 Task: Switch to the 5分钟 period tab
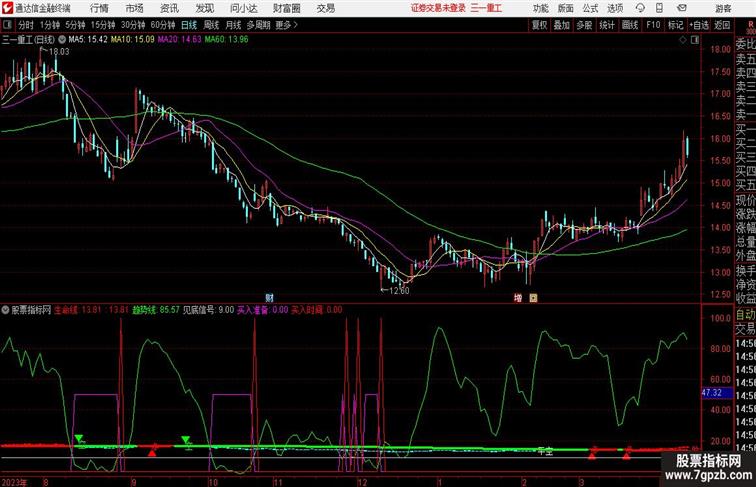coord(75,25)
